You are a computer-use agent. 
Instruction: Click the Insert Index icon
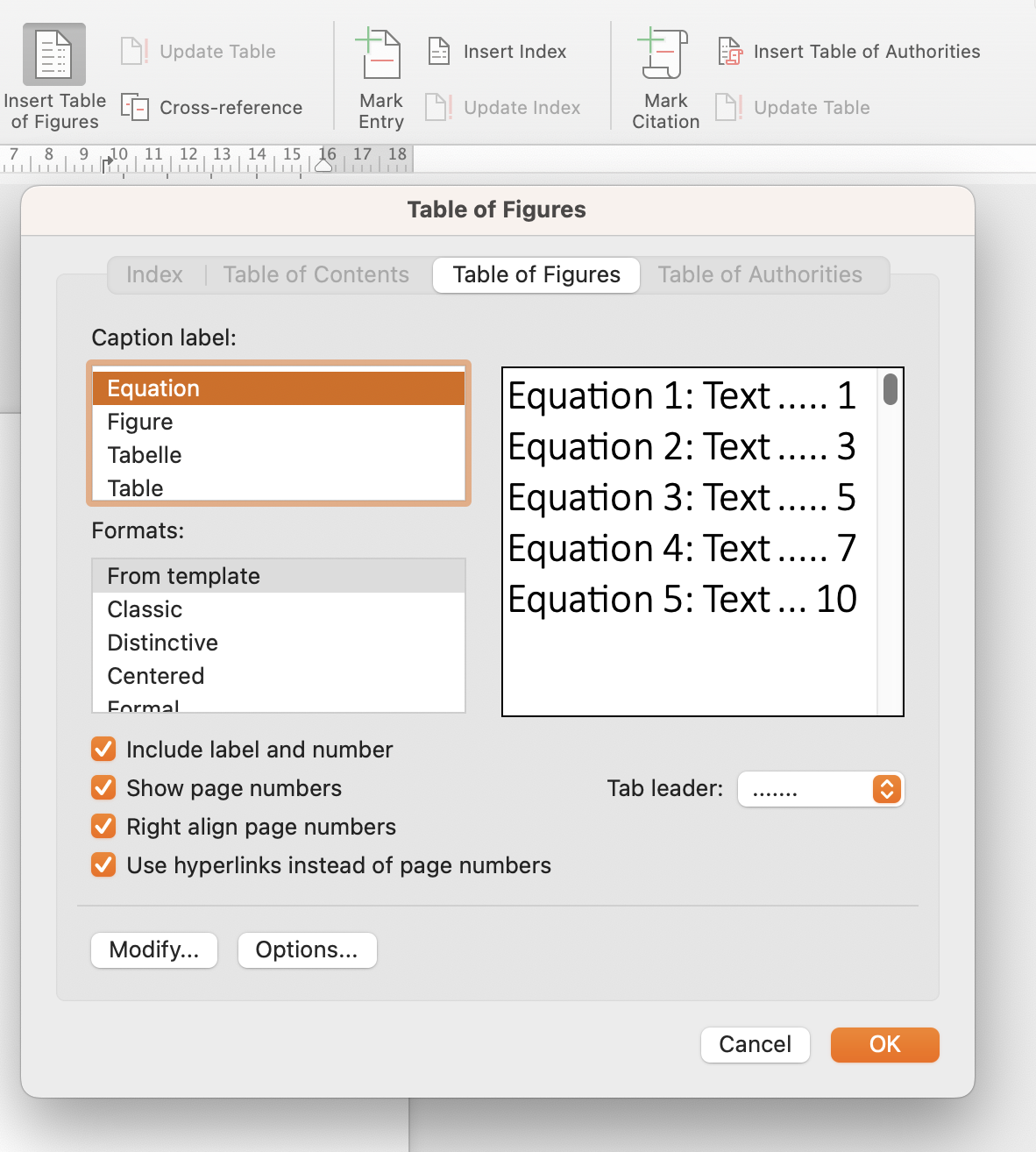coord(439,52)
